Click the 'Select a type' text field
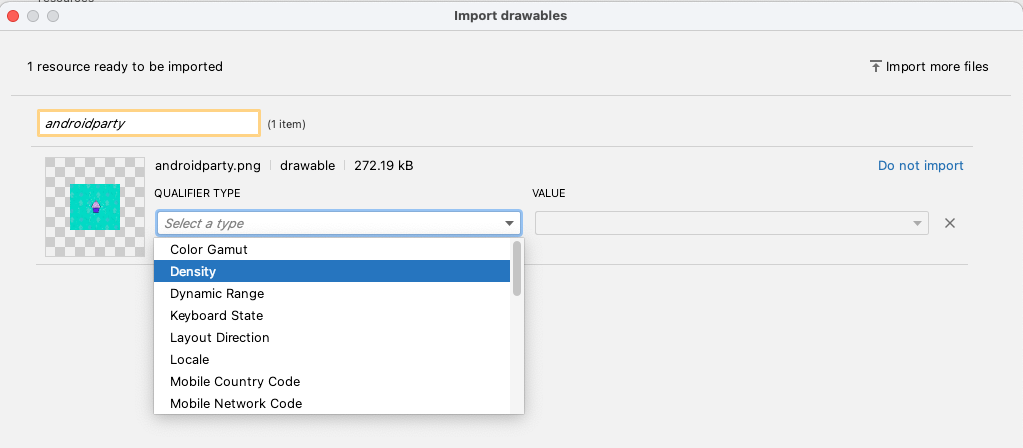Viewport: 1023px width, 448px height. pyautogui.click(x=328, y=224)
